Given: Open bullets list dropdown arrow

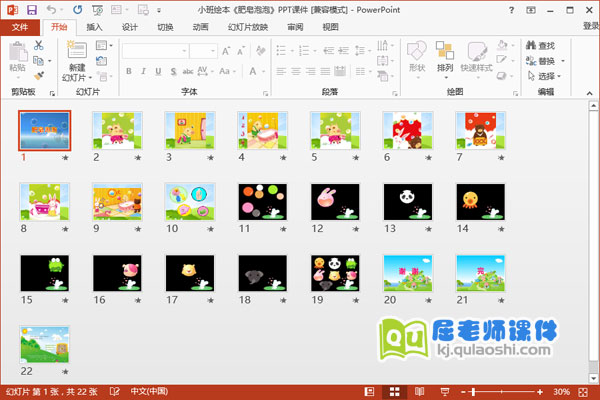Looking at the screenshot, I should (292, 51).
